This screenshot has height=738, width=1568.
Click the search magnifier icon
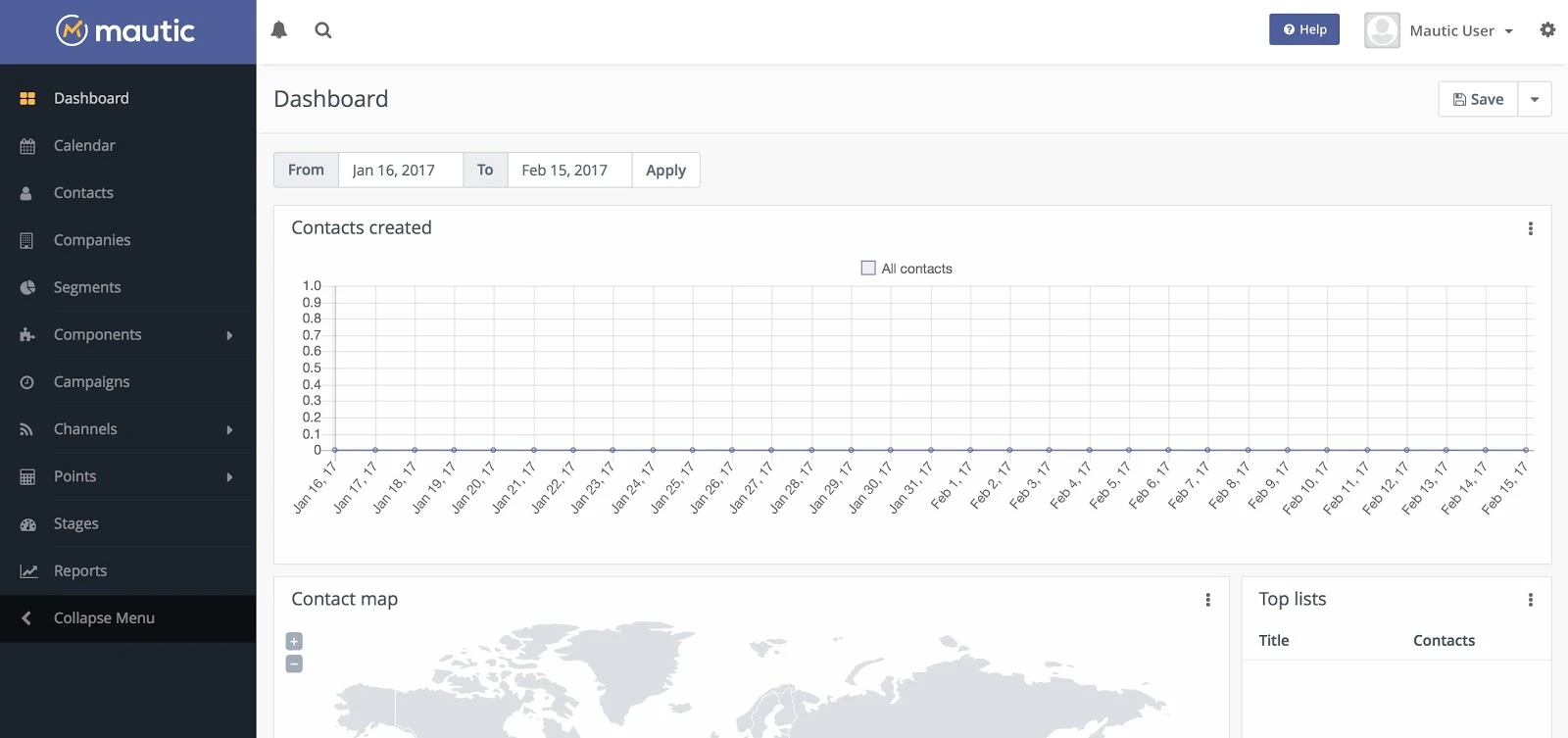point(323,30)
